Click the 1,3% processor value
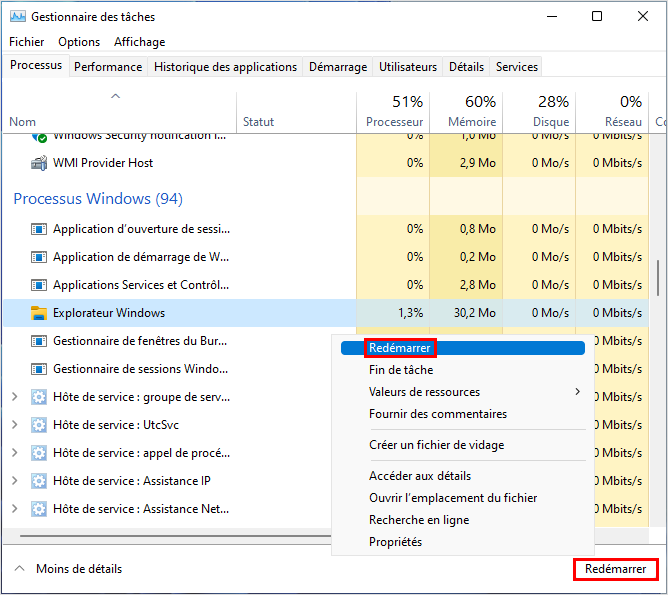The image size is (668, 595). pos(411,313)
